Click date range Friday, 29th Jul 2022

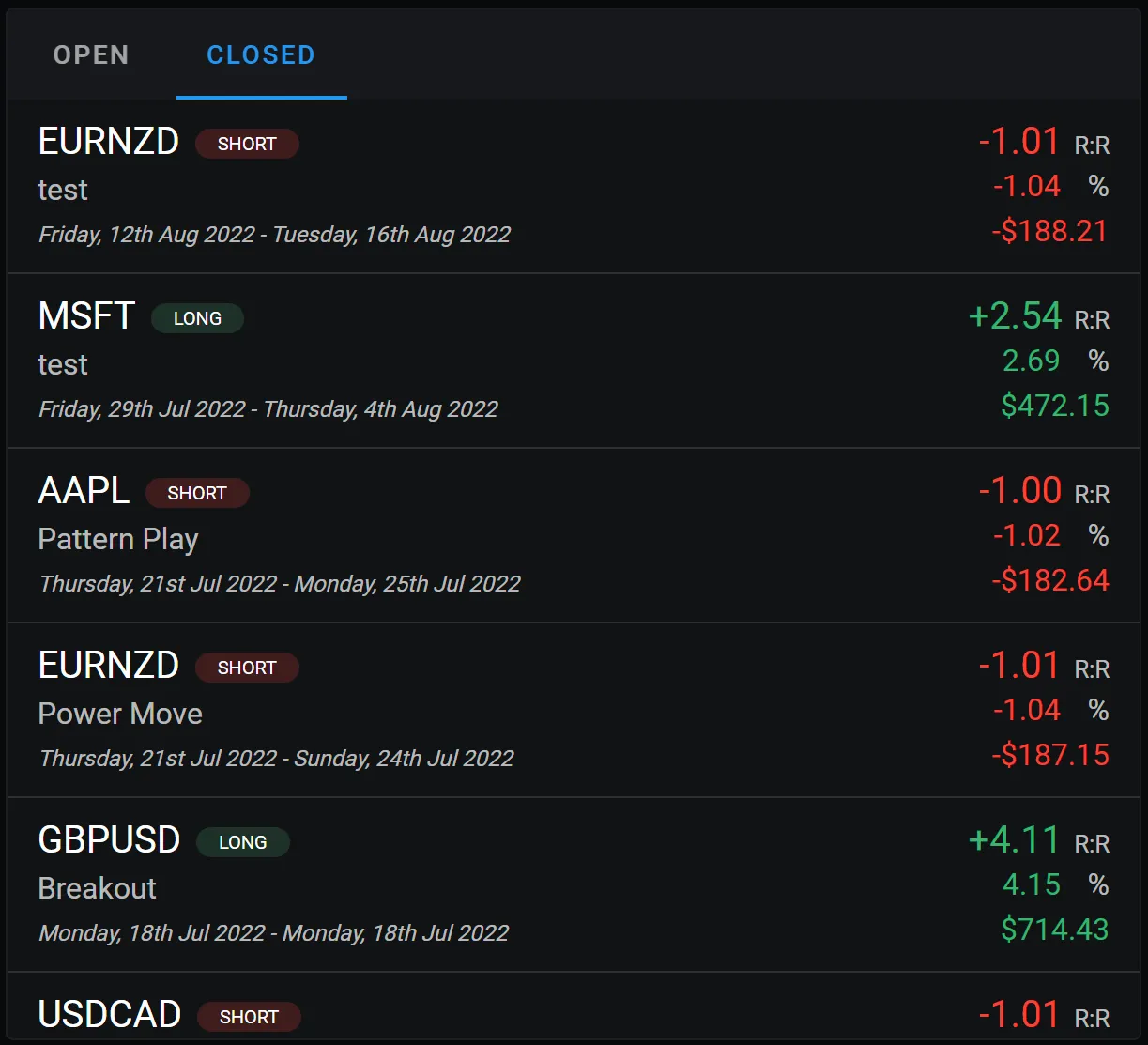268,409
